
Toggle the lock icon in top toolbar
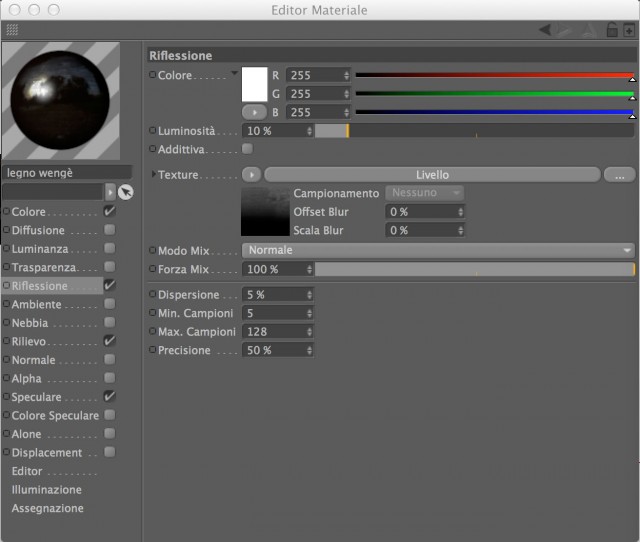tap(611, 29)
